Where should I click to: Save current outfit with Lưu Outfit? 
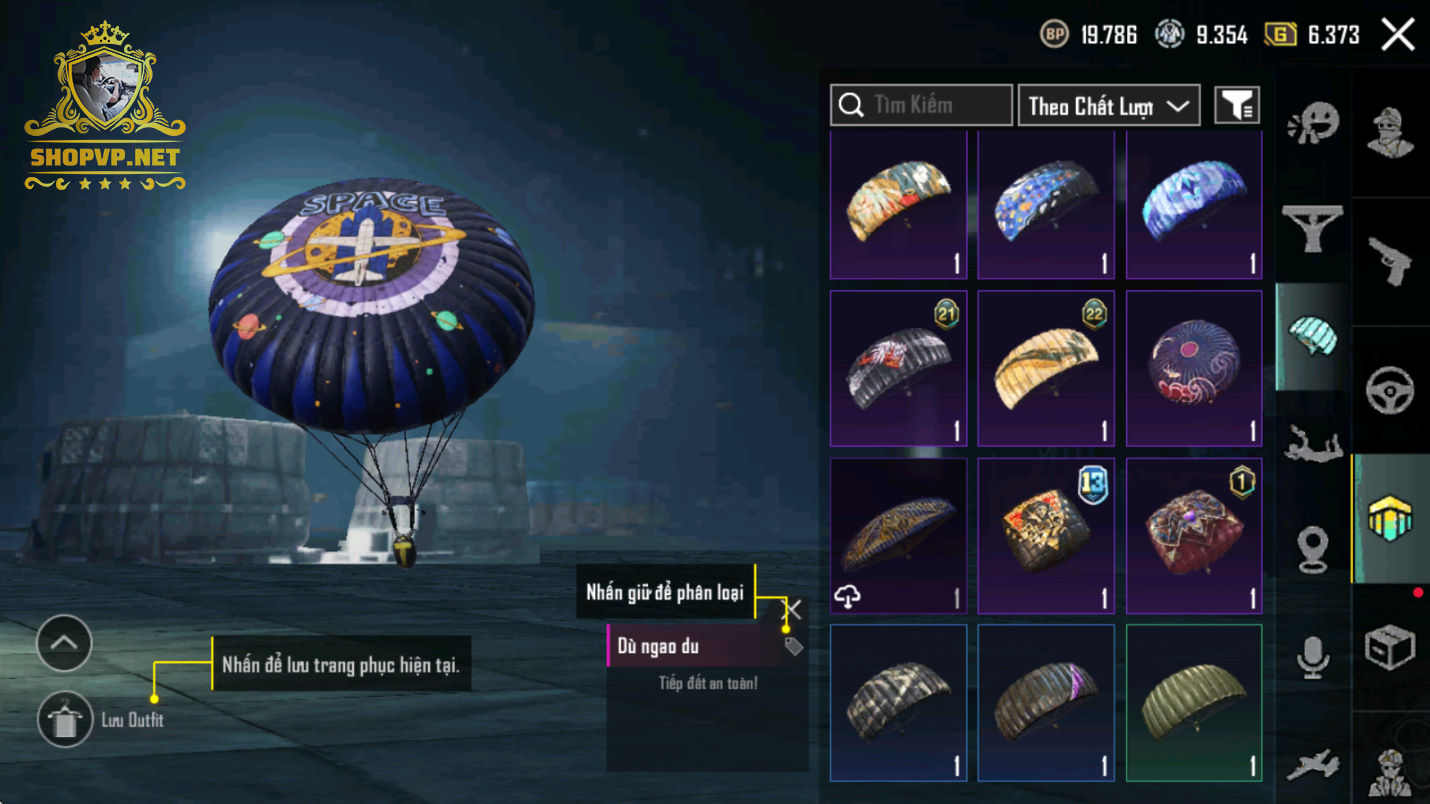(65, 720)
